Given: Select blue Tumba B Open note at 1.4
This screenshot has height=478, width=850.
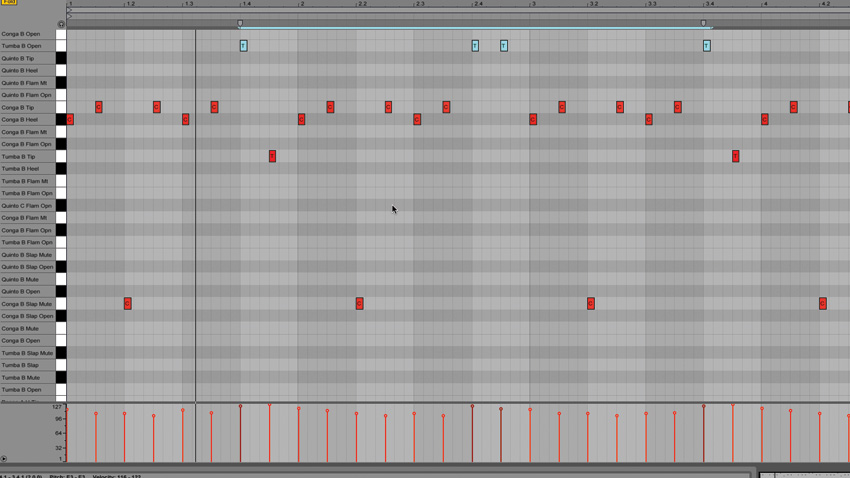Looking at the screenshot, I should [x=243, y=46].
